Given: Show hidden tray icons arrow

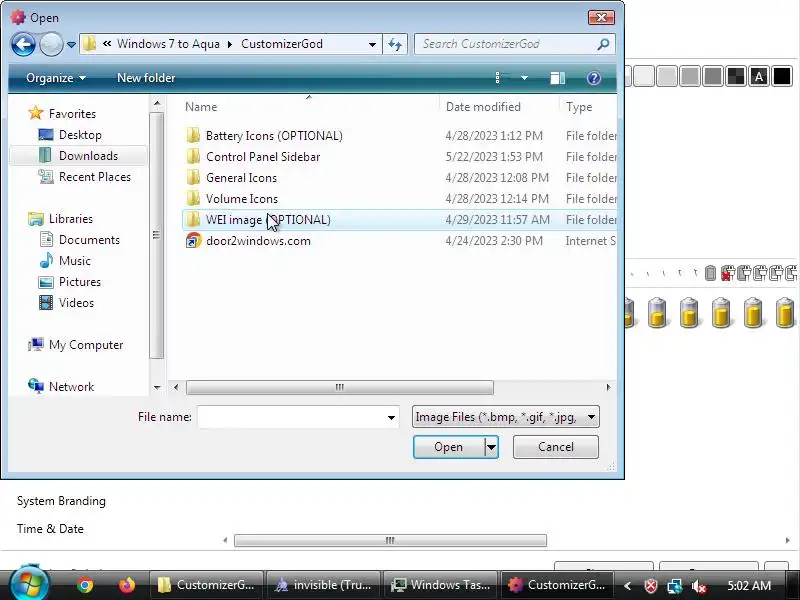Looking at the screenshot, I should pos(628,586).
